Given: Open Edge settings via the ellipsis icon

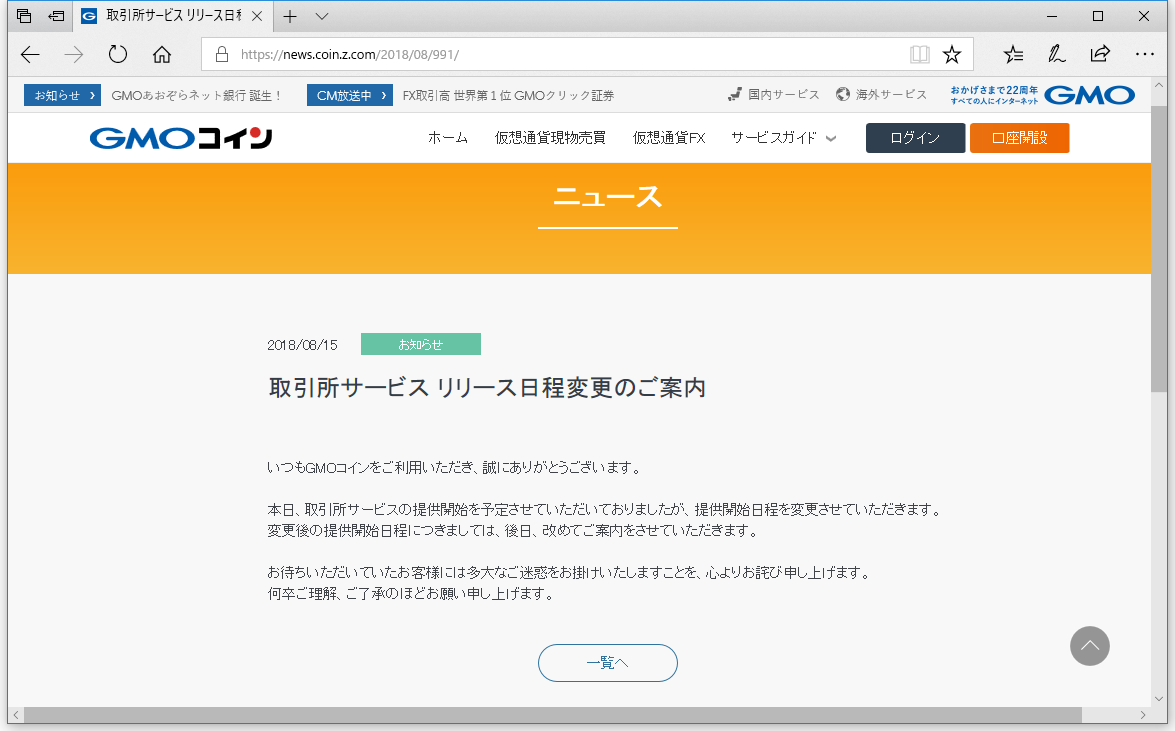Looking at the screenshot, I should point(1143,54).
